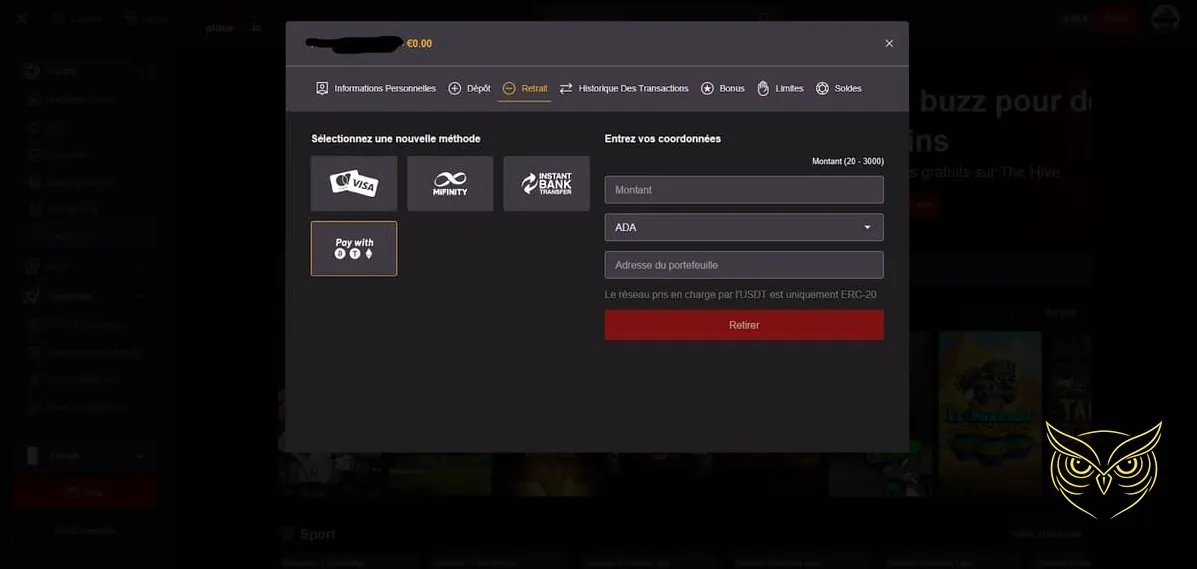The width and height of the screenshot is (1197, 569).
Task: Switch to the Dépôt tab
Action: (469, 89)
